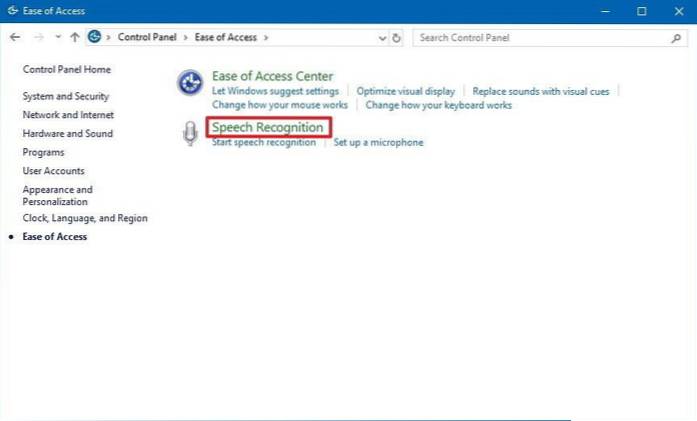Maximize the Ease of Access window

(x=641, y=11)
